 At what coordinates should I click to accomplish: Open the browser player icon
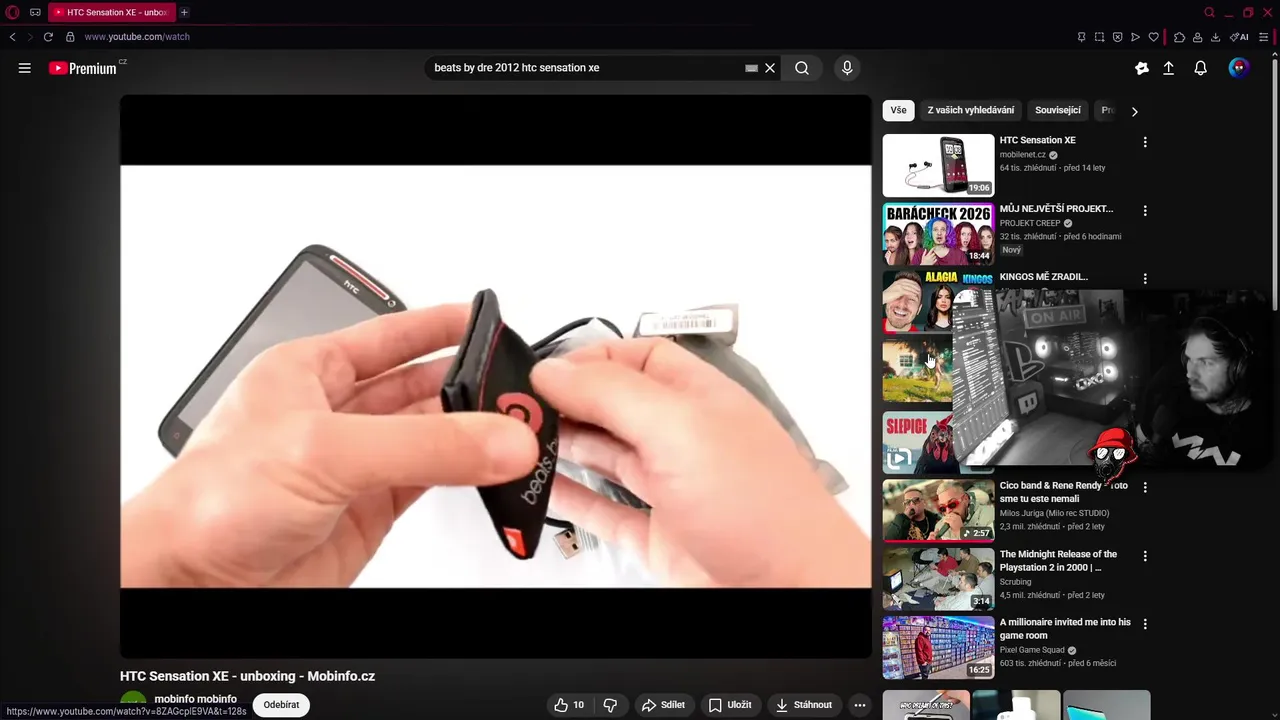(1135, 37)
